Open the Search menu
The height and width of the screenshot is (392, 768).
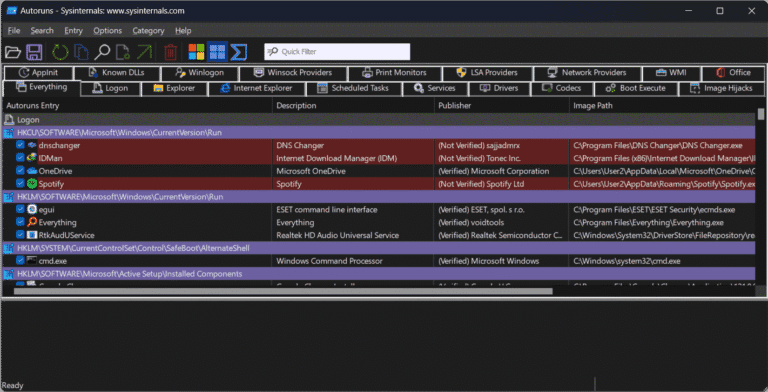point(42,30)
